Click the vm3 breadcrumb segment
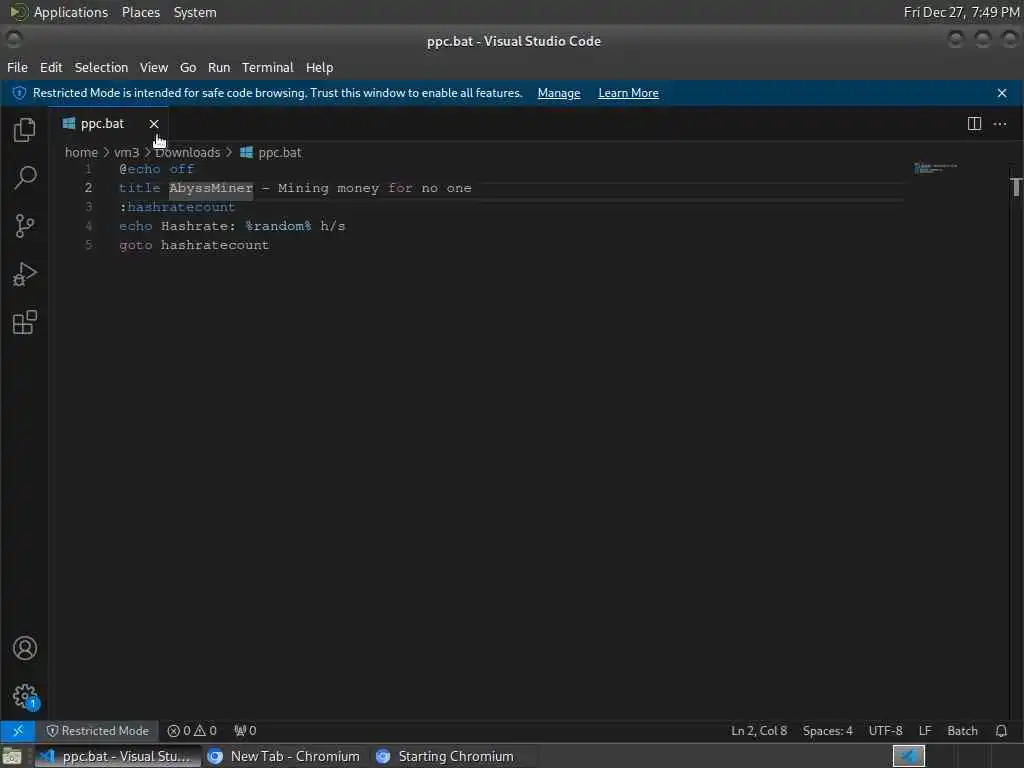Image resolution: width=1024 pixels, height=768 pixels. (127, 152)
